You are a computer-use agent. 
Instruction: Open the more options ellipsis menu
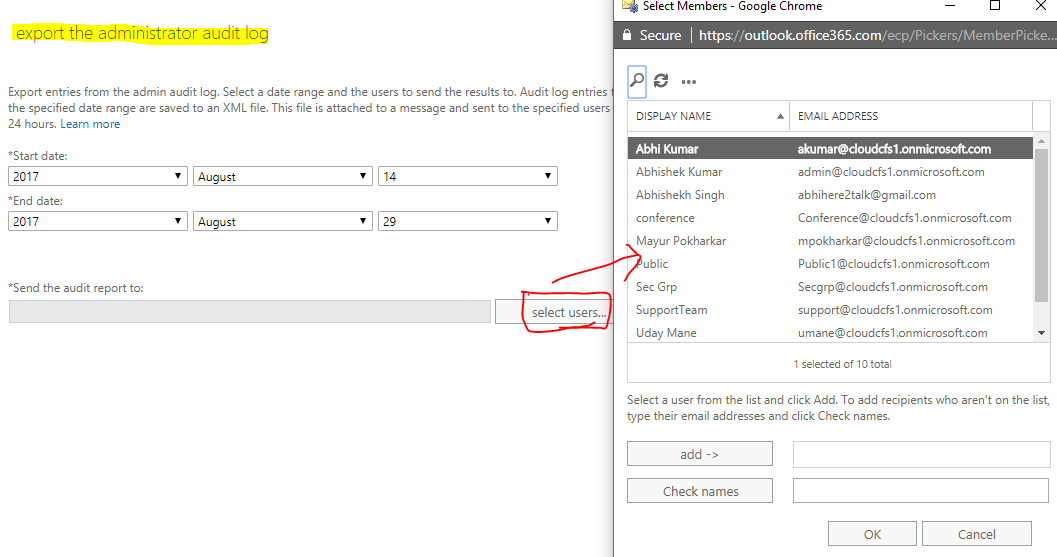point(688,82)
